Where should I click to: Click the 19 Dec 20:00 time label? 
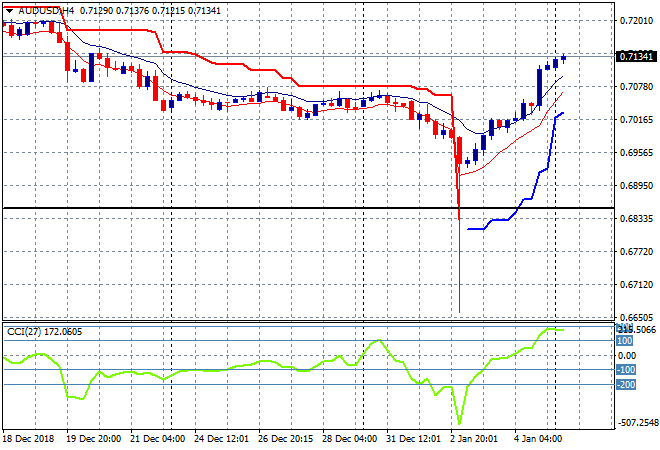coord(93,439)
